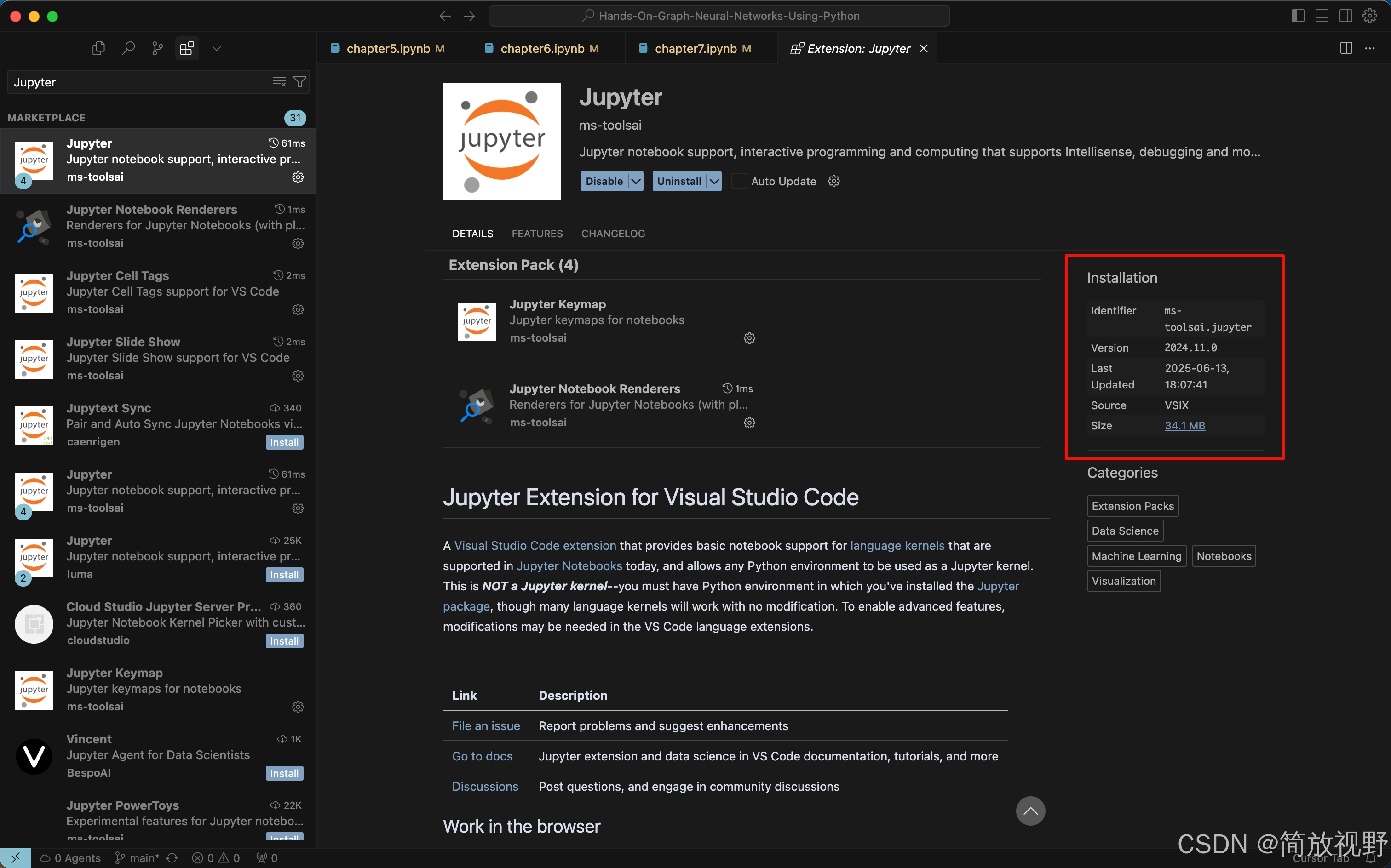Click split editor right icon
This screenshot has height=868, width=1391.
(x=1345, y=49)
